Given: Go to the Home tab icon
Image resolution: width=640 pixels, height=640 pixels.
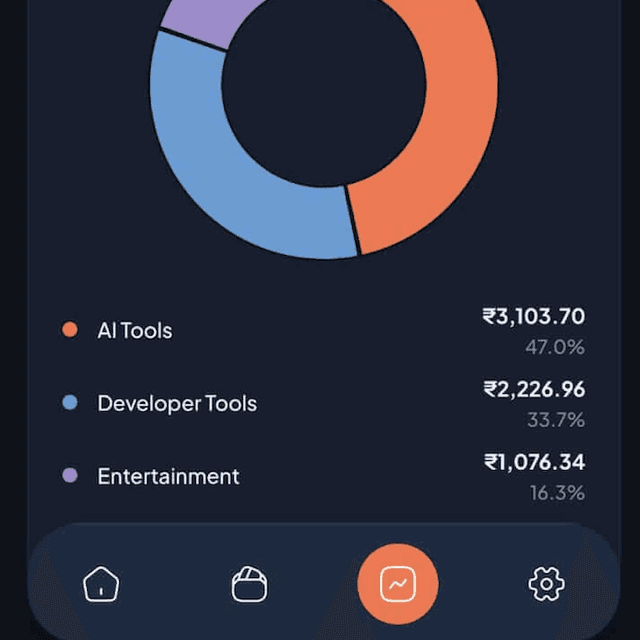Looking at the screenshot, I should click(101, 583).
